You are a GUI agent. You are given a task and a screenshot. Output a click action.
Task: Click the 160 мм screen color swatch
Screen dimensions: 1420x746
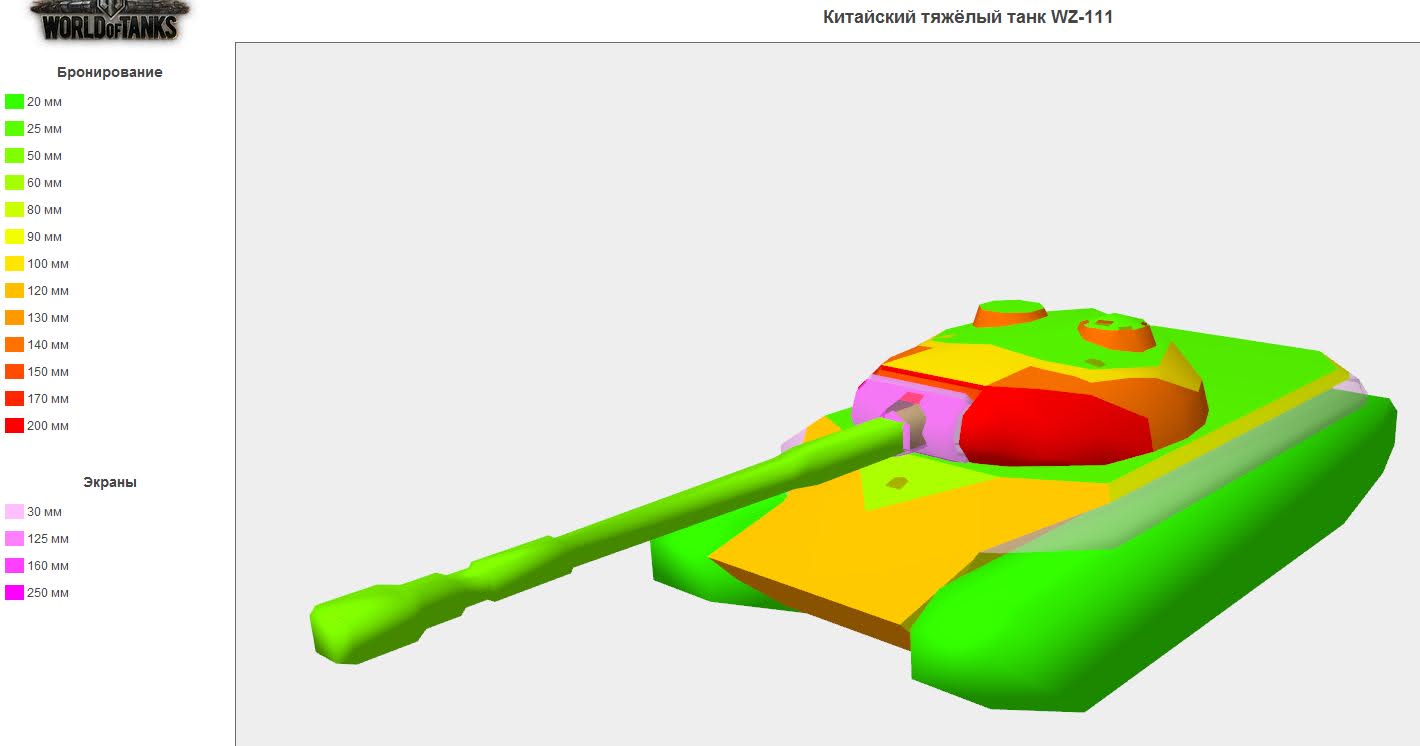(14, 566)
